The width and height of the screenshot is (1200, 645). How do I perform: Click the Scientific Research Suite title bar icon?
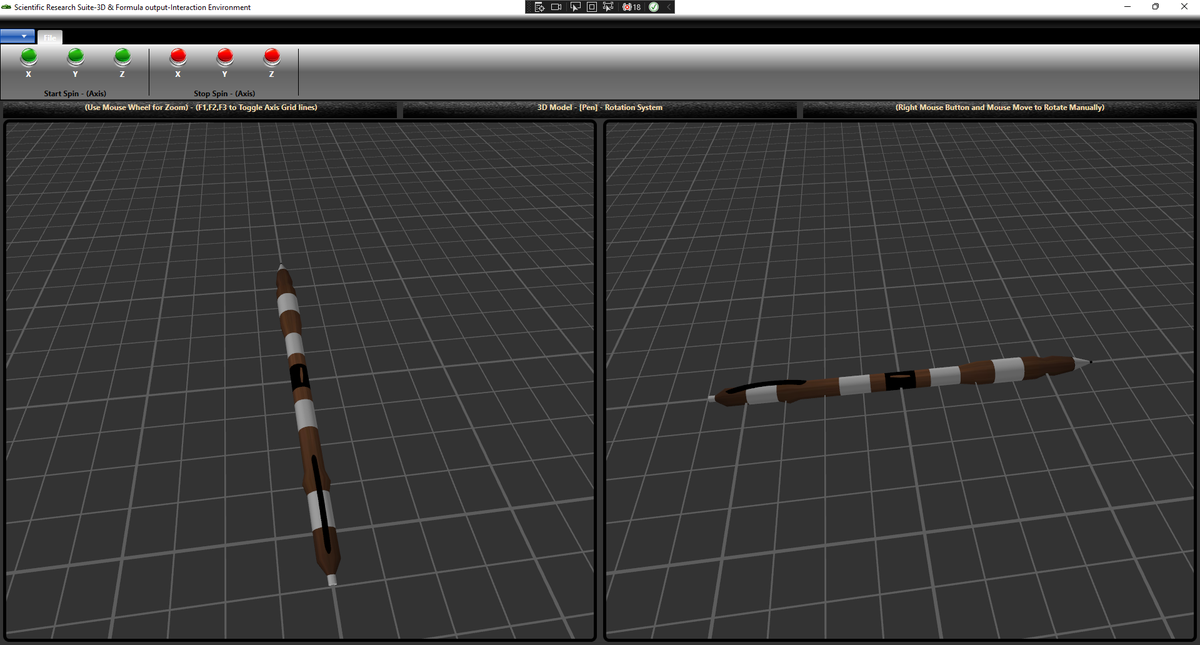pos(8,7)
